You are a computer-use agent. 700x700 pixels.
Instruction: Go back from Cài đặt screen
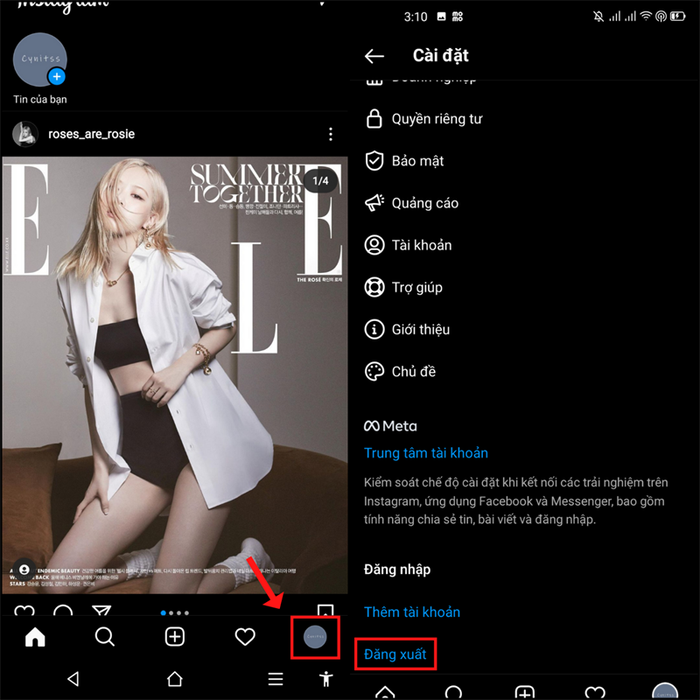click(374, 56)
